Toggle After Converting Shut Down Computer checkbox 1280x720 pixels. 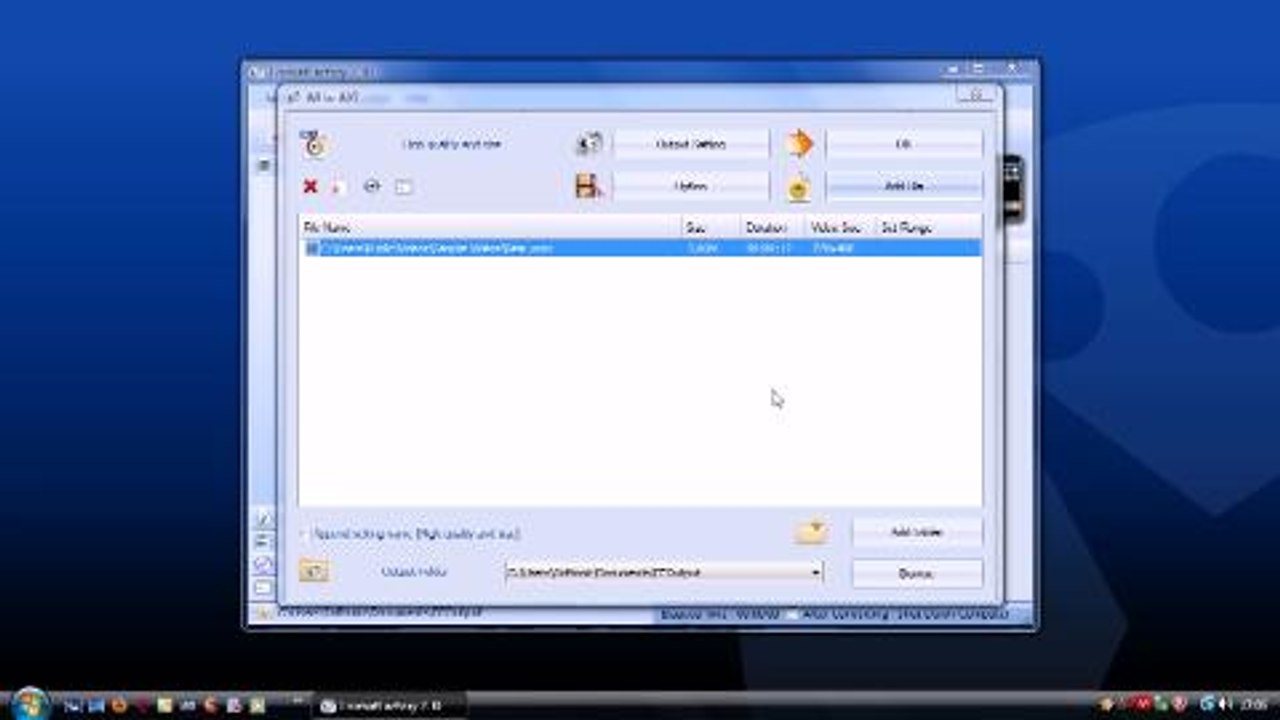791,614
